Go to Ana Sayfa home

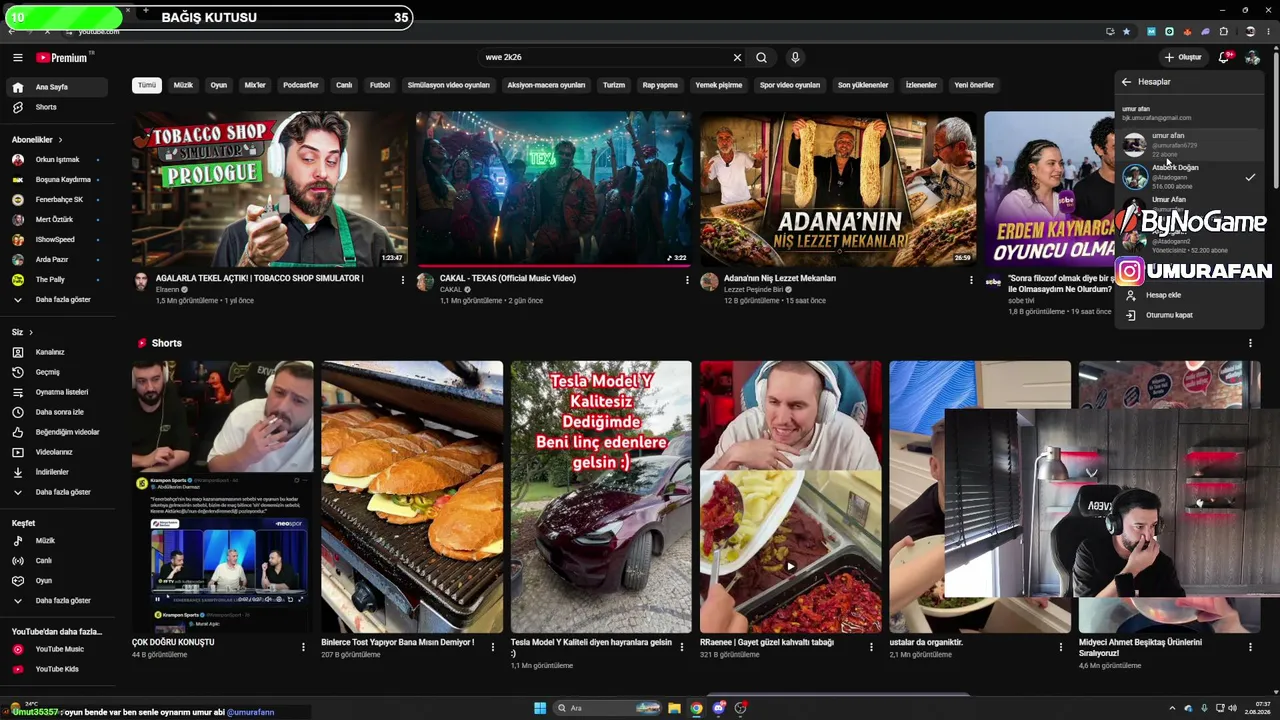click(56, 87)
